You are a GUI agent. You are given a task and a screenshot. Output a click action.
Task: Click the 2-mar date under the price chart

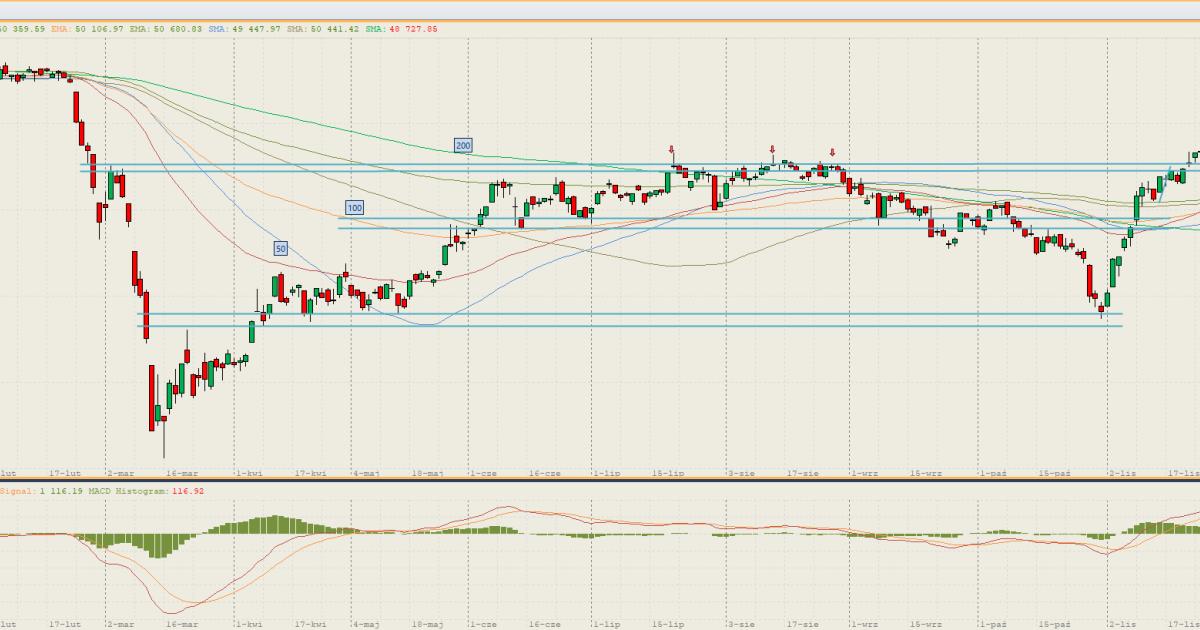121,471
